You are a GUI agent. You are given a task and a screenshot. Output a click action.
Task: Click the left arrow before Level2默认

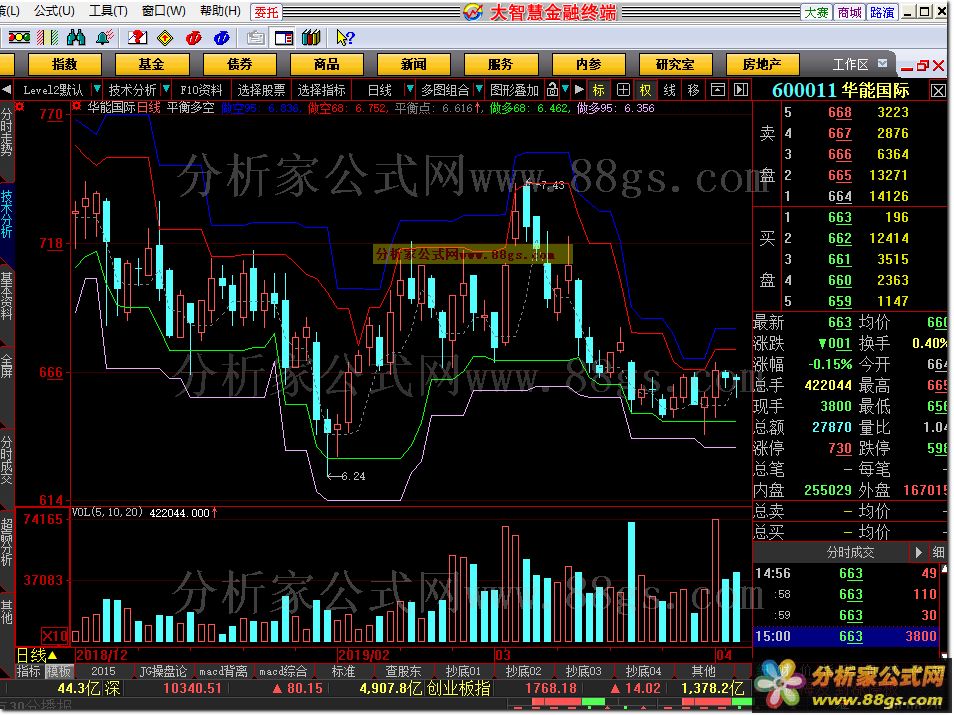6,90
